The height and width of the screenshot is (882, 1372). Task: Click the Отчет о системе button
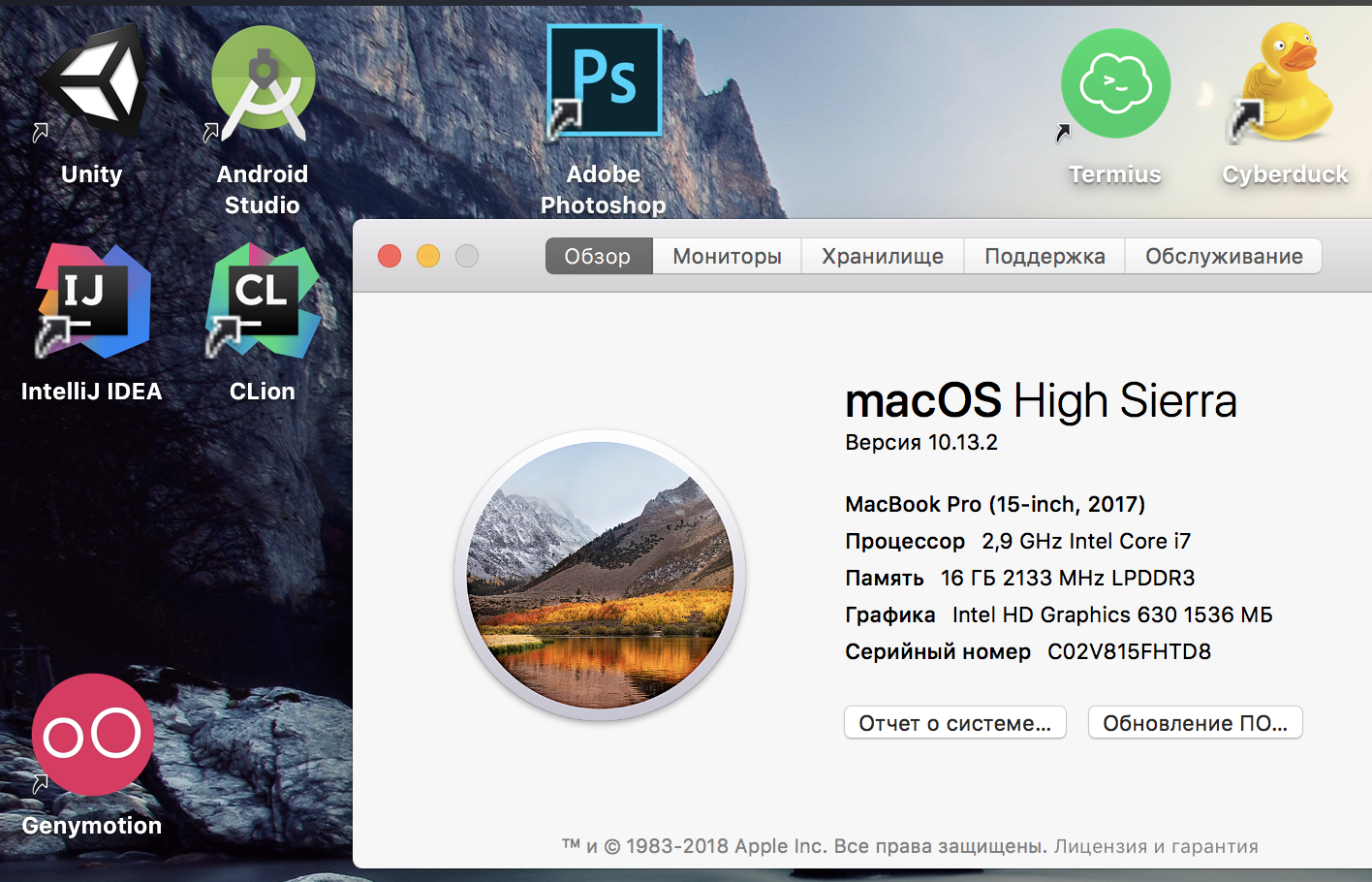pos(955,723)
